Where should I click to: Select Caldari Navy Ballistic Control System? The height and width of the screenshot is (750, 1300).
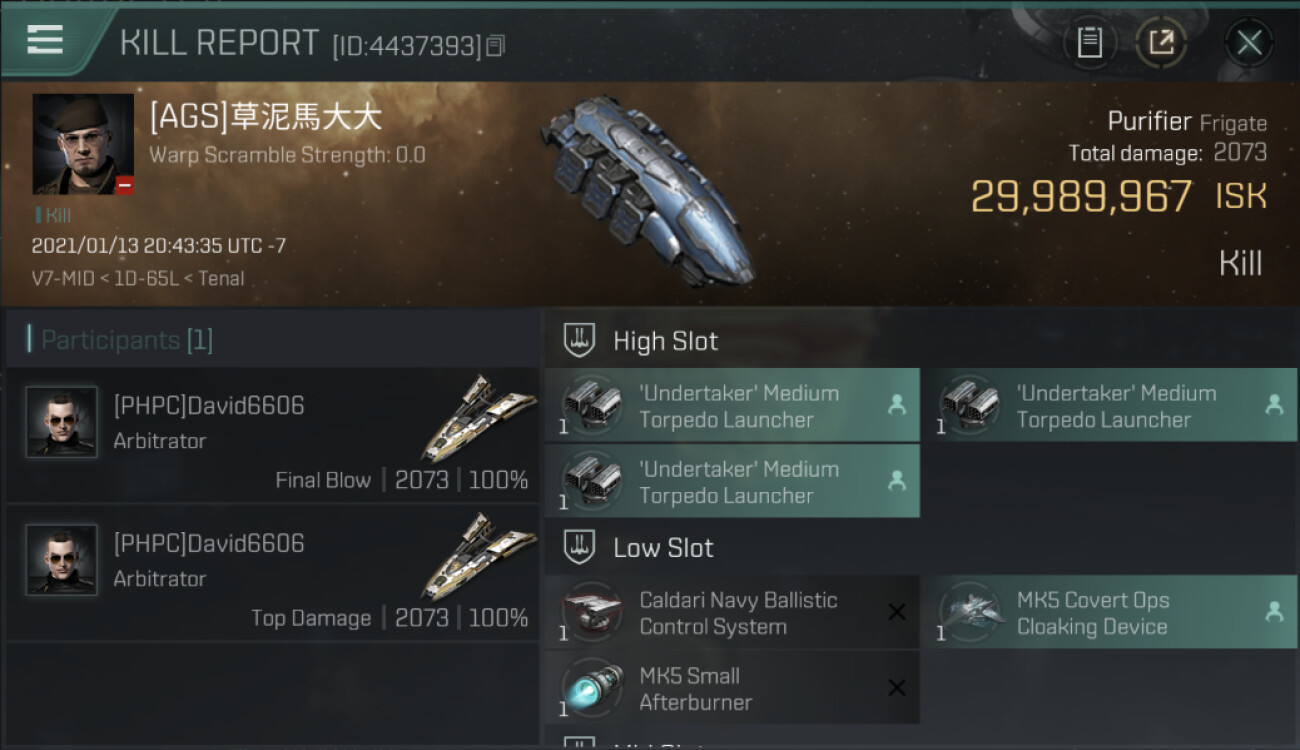[x=732, y=612]
